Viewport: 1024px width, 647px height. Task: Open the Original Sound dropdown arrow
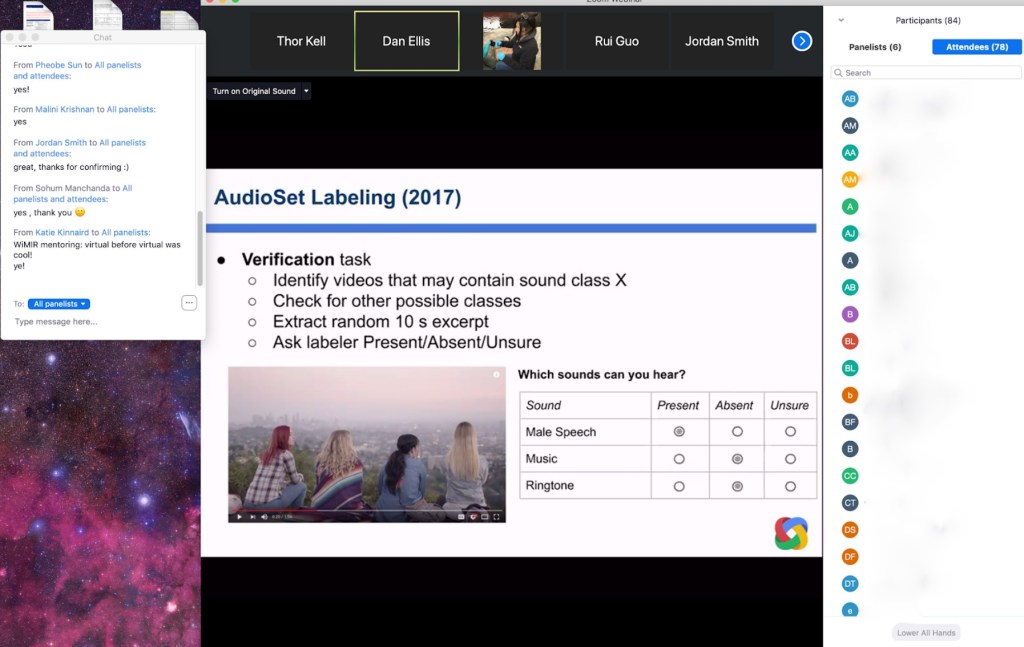click(x=306, y=91)
